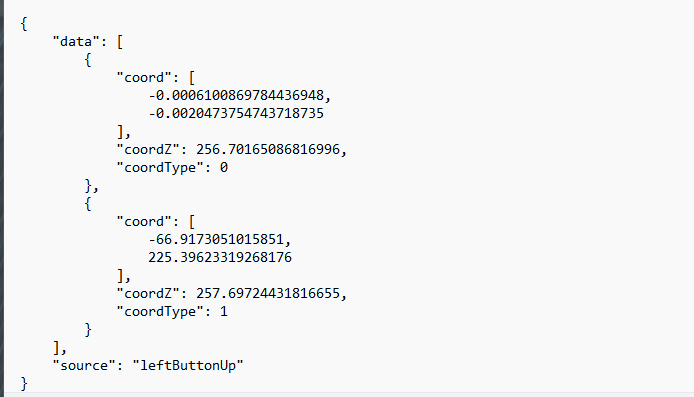This screenshot has height=397, width=694.
Task: Click the "source" key
Action: click(x=84, y=366)
